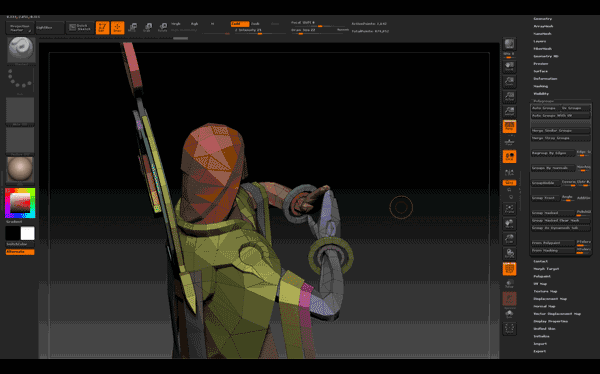Image resolution: width=600 pixels, height=374 pixels.
Task: Click the right shelf Move view icon
Action: point(509,224)
